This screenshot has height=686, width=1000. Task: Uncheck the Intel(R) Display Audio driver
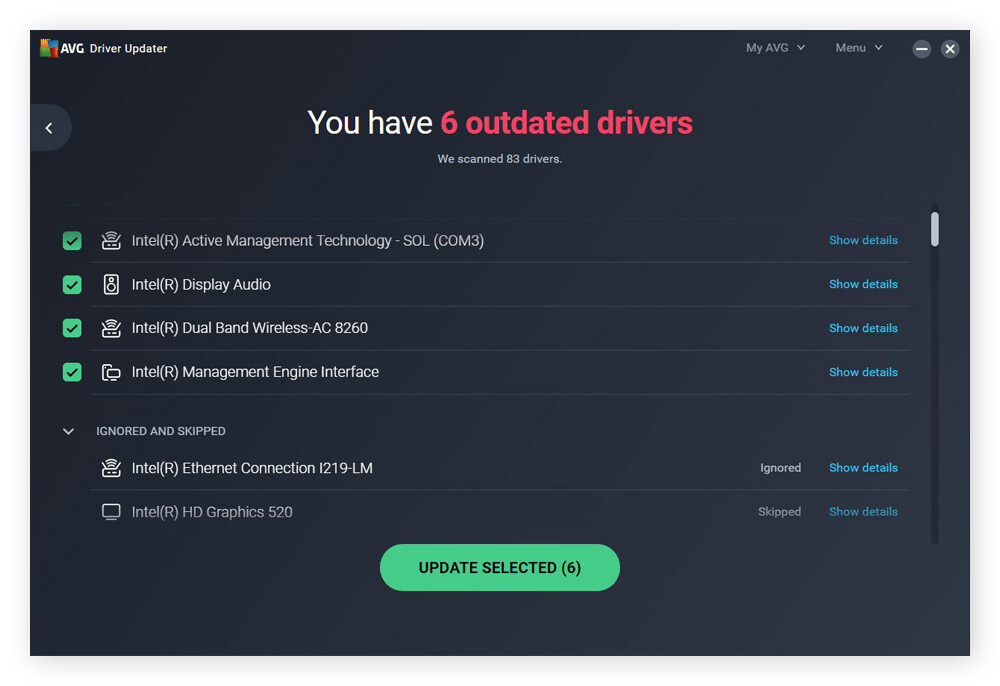[x=72, y=284]
